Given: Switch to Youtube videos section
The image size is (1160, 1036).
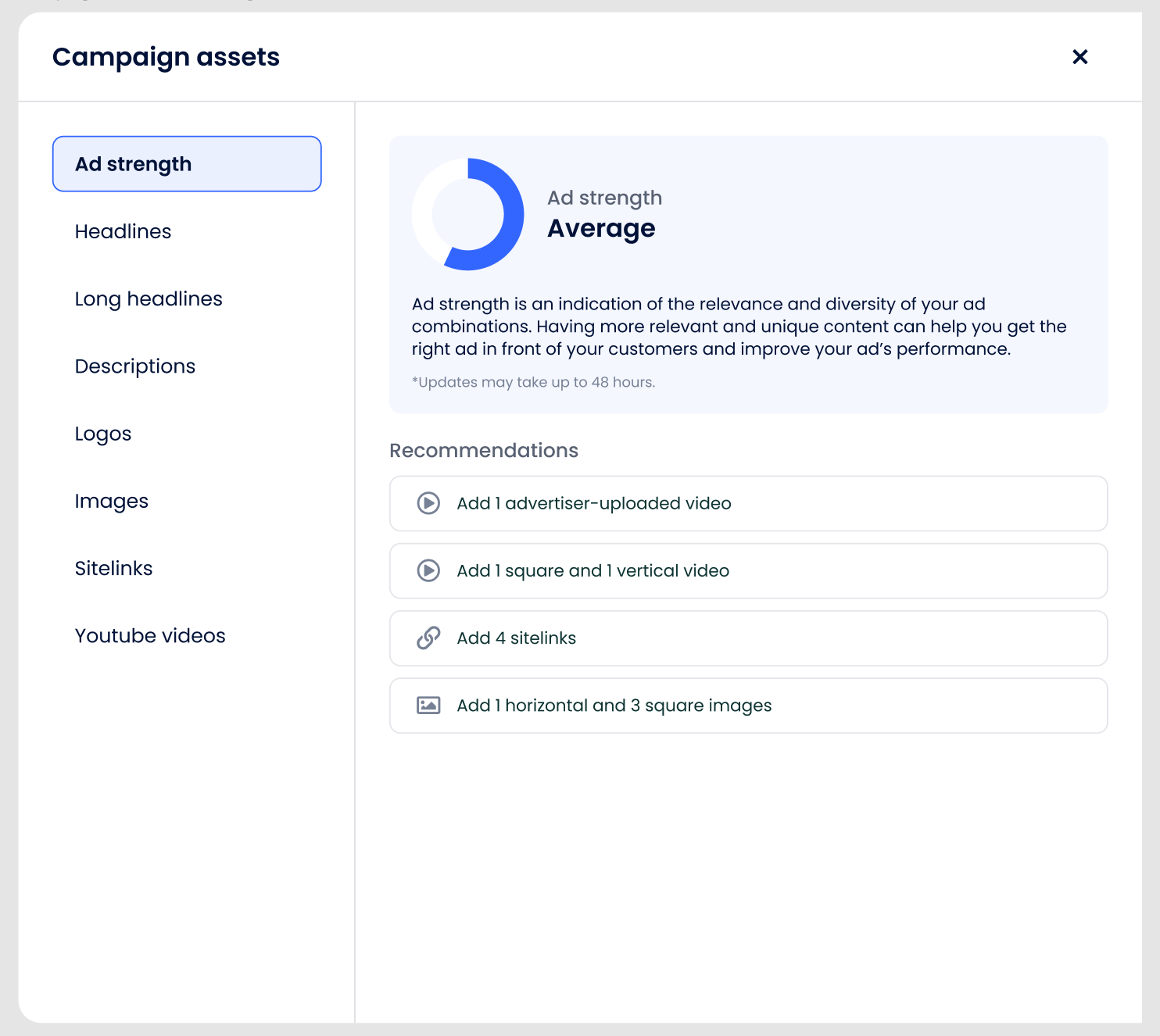Looking at the screenshot, I should coord(150,636).
